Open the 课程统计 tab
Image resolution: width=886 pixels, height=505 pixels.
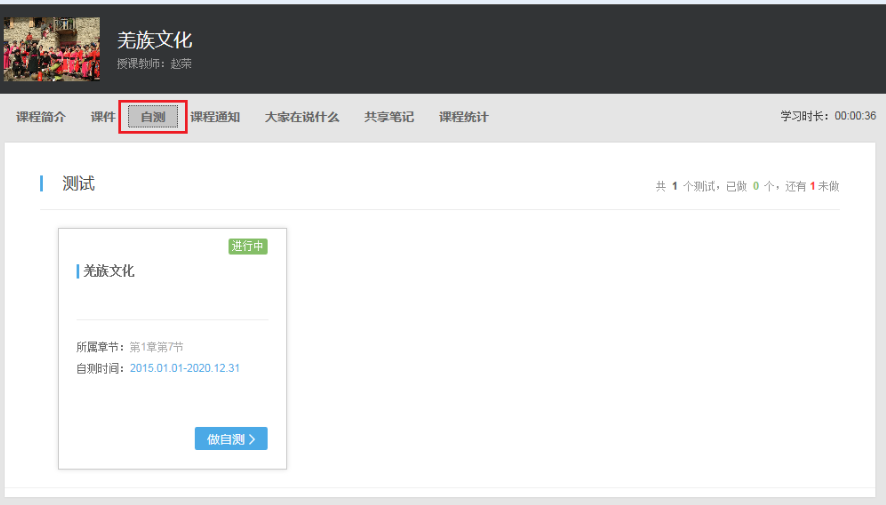point(464,117)
